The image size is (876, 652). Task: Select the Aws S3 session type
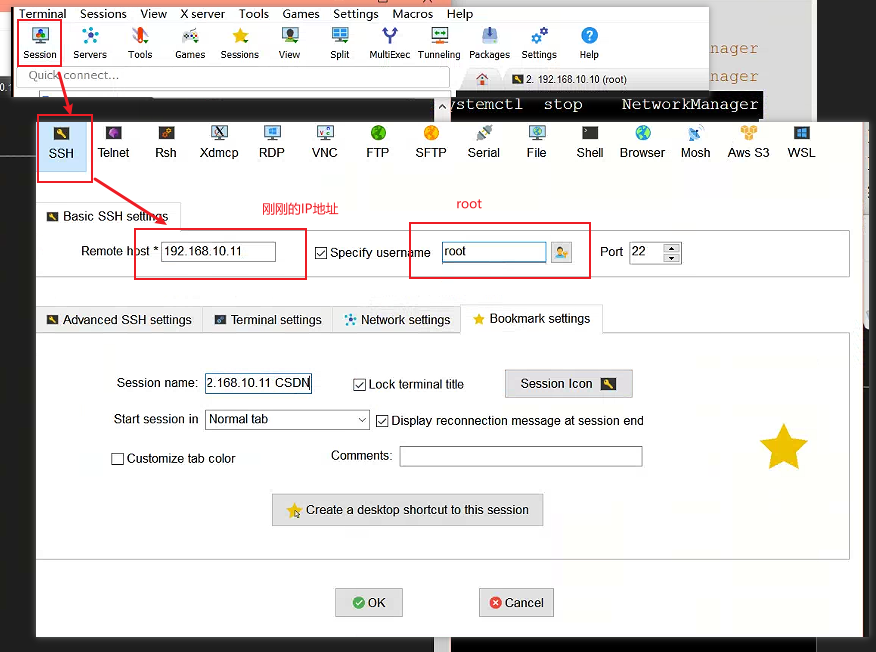tap(749, 143)
